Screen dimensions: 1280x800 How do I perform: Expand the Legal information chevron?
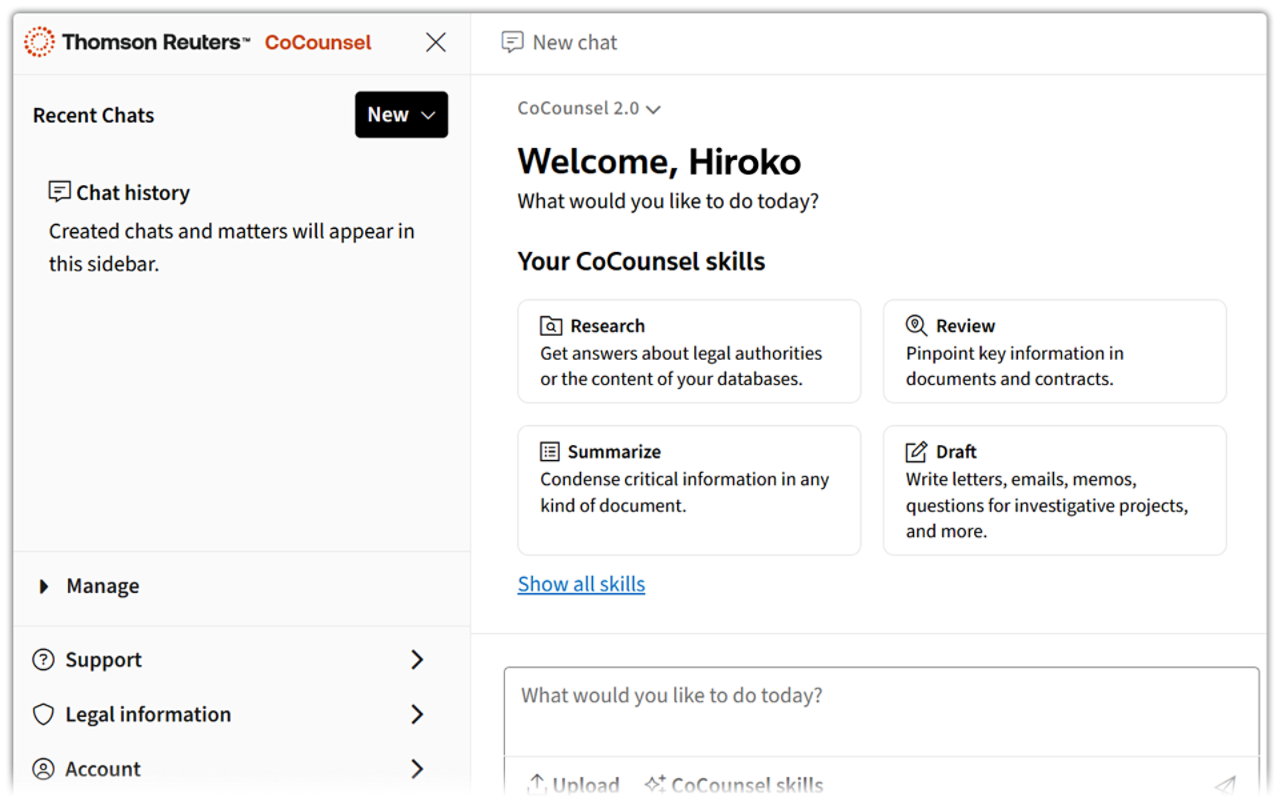(x=417, y=714)
